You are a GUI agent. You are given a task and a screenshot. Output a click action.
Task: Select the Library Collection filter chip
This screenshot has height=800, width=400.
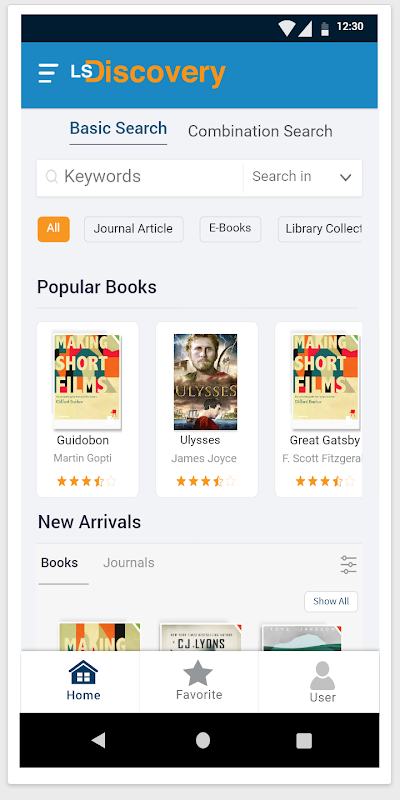point(320,229)
